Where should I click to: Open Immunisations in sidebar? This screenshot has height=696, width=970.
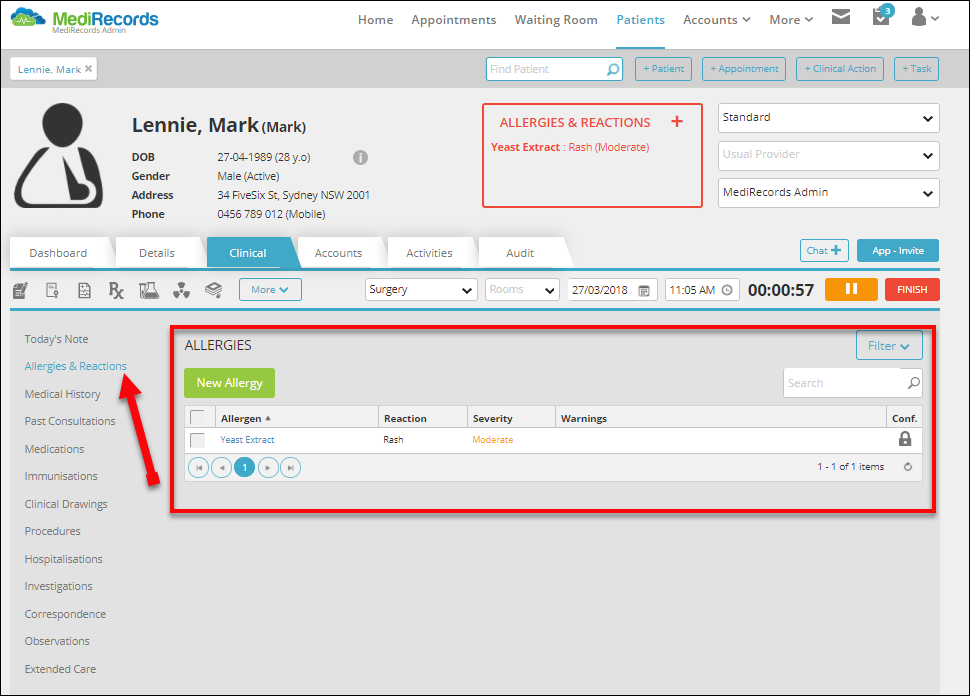61,476
